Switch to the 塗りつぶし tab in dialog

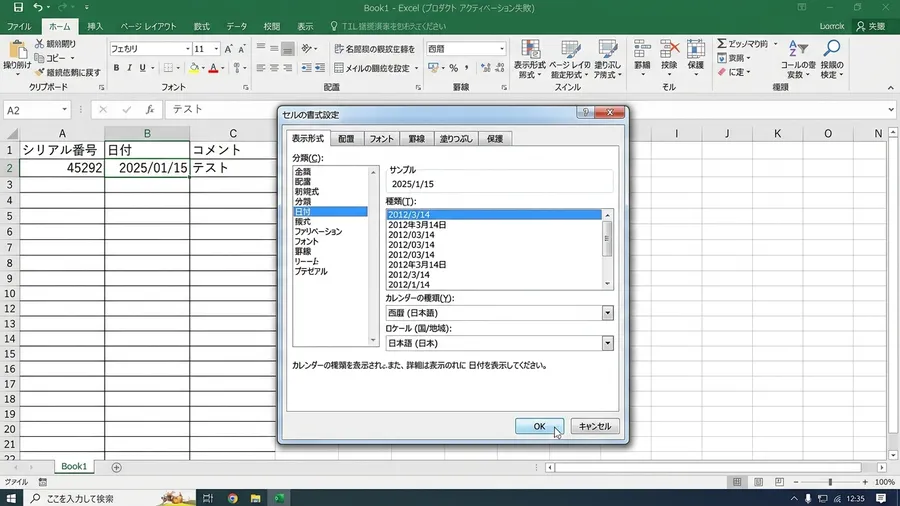point(456,139)
